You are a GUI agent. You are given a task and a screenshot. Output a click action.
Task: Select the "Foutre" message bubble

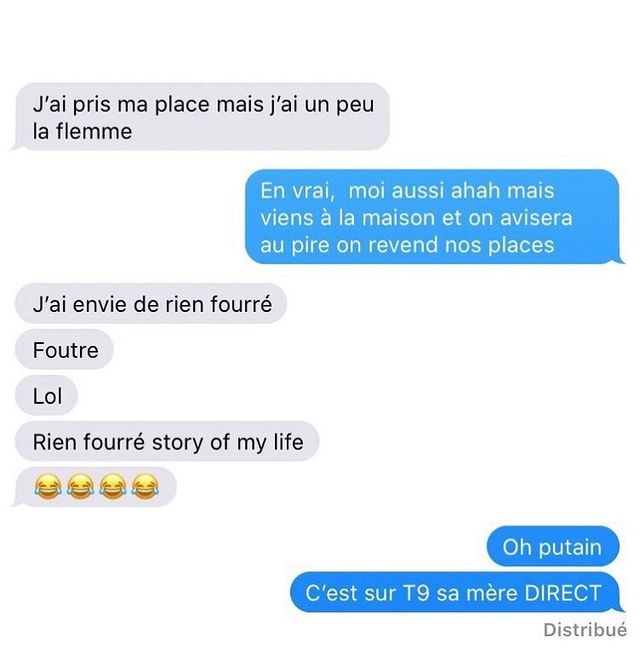tap(64, 350)
